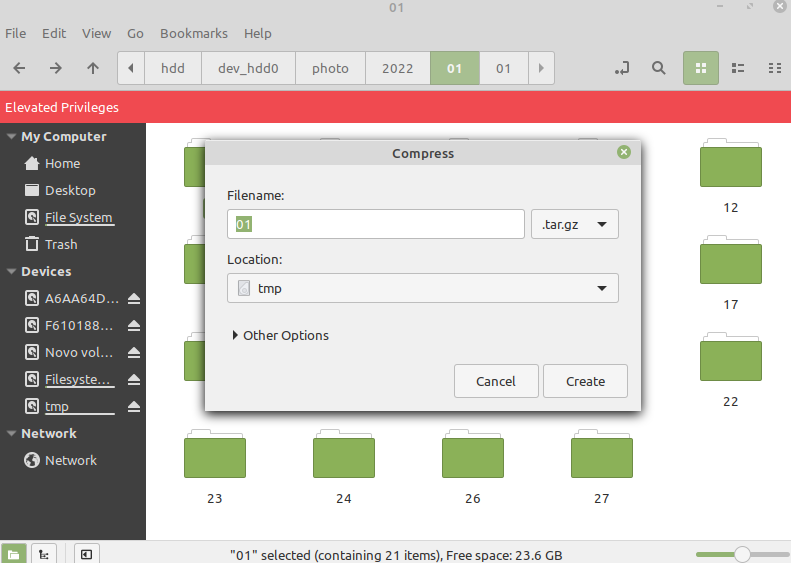791x563 pixels.
Task: Open the F610188... drive
Action: point(69,326)
